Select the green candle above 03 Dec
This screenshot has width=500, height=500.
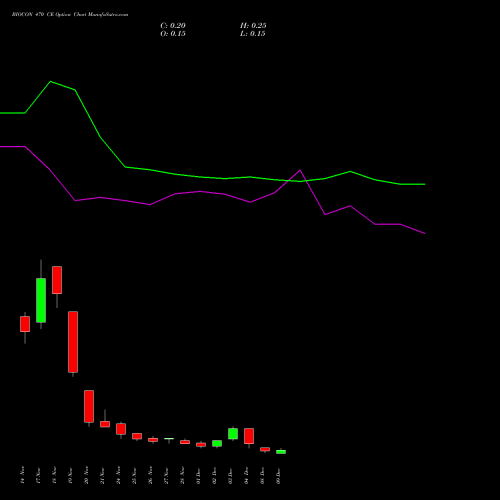(x=233, y=434)
